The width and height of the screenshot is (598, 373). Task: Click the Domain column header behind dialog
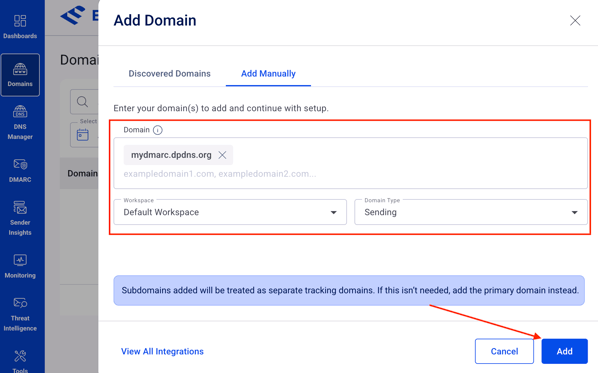(x=82, y=174)
